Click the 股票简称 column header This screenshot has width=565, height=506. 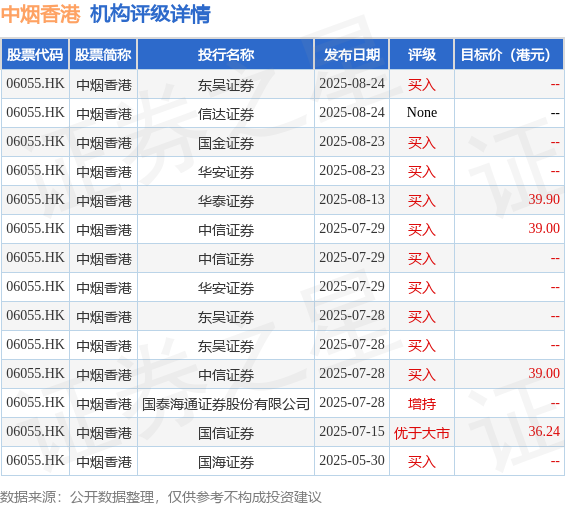pyautogui.click(x=103, y=54)
